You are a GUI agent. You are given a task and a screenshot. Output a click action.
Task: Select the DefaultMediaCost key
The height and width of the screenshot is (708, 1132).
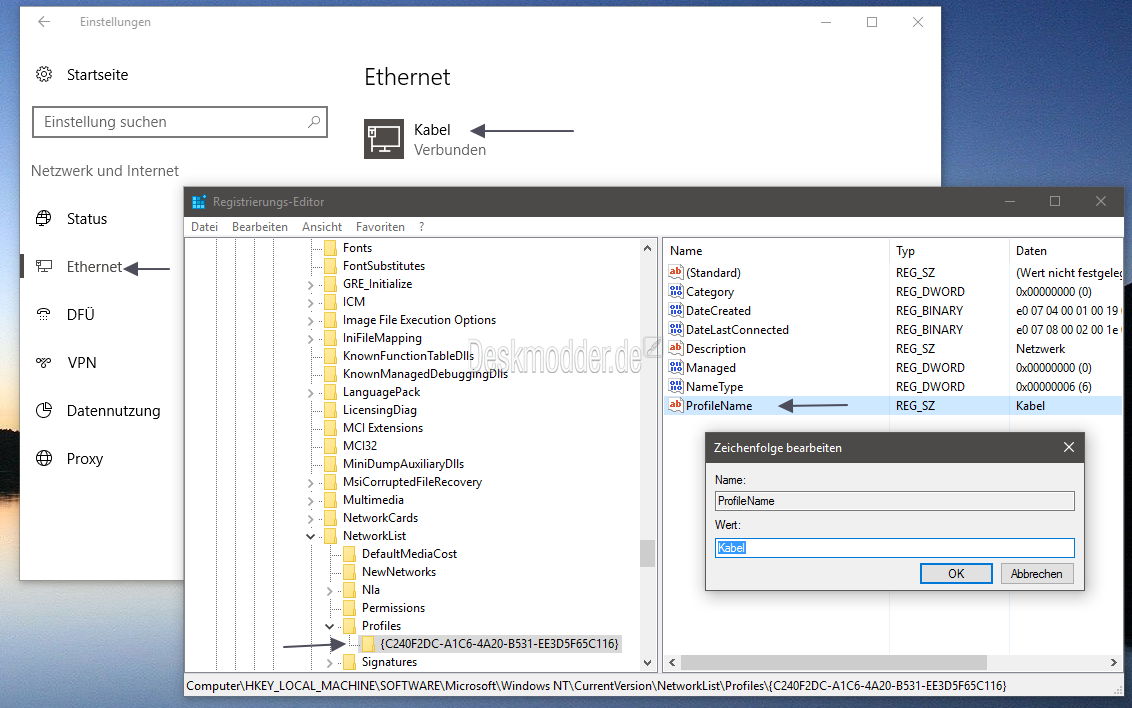[x=409, y=554]
